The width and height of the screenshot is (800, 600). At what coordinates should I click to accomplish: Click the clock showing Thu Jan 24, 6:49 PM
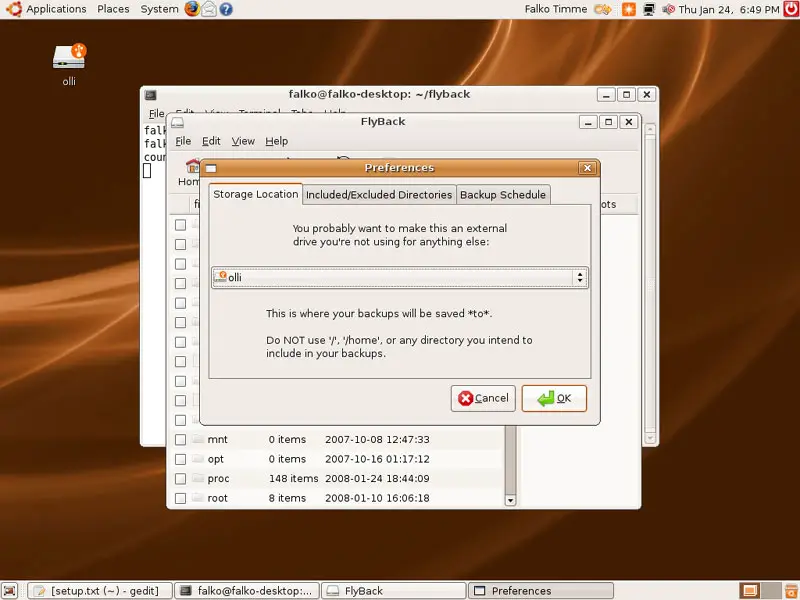(x=729, y=9)
